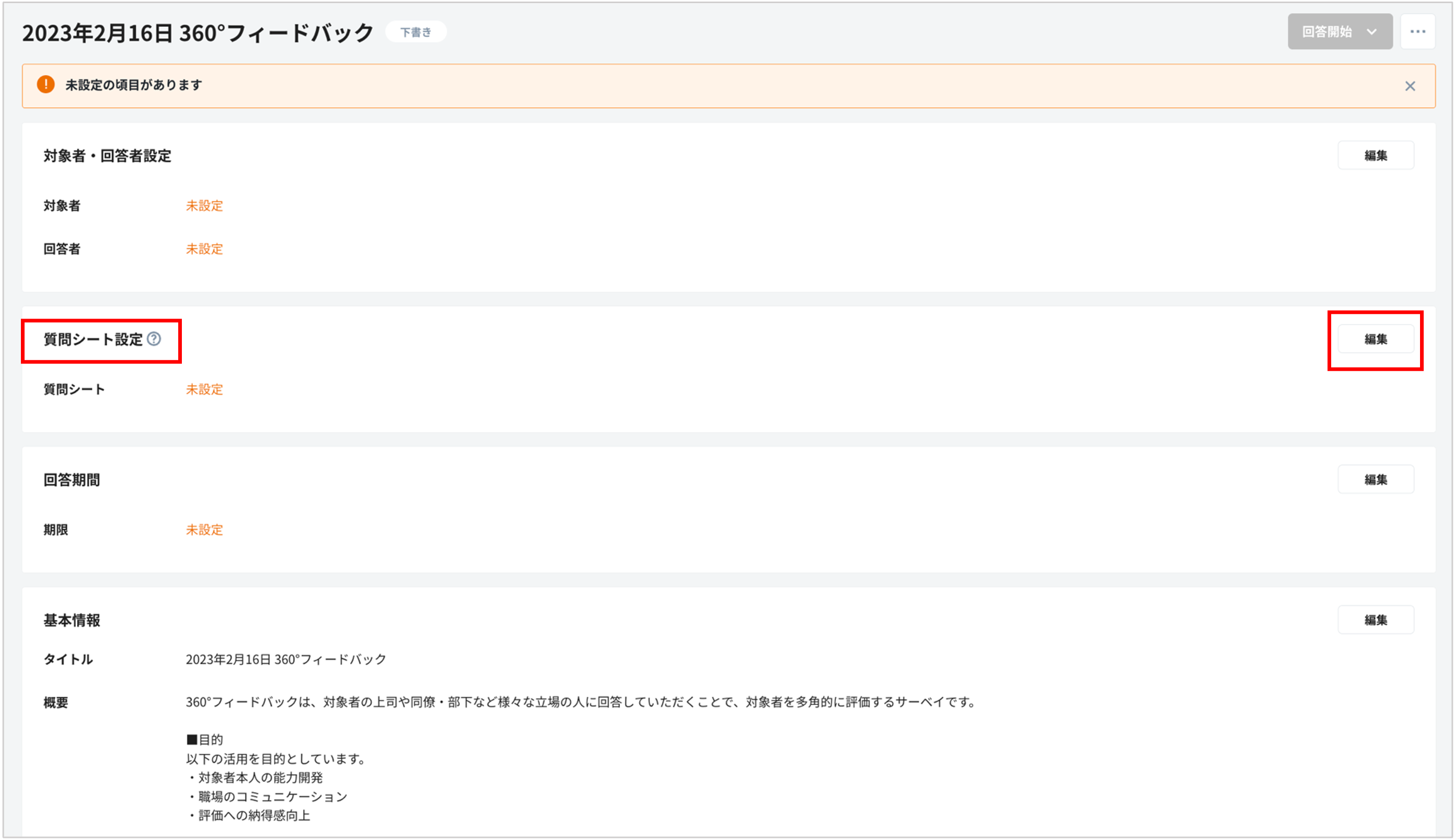Click the page title 360°フィードバック heading
The width and height of the screenshot is (1454, 840).
coord(198,33)
